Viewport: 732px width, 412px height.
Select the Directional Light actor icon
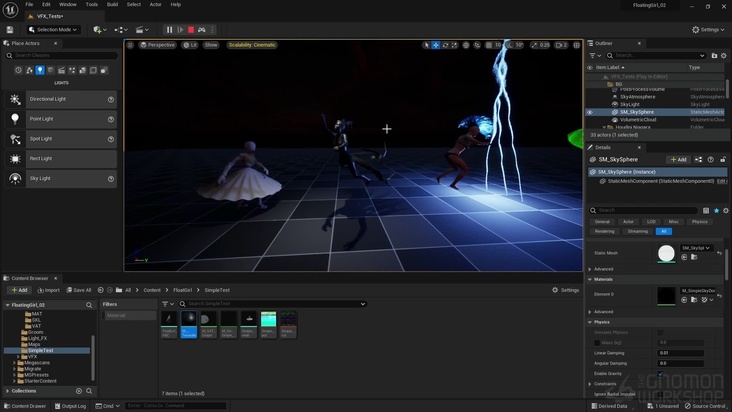click(15, 99)
